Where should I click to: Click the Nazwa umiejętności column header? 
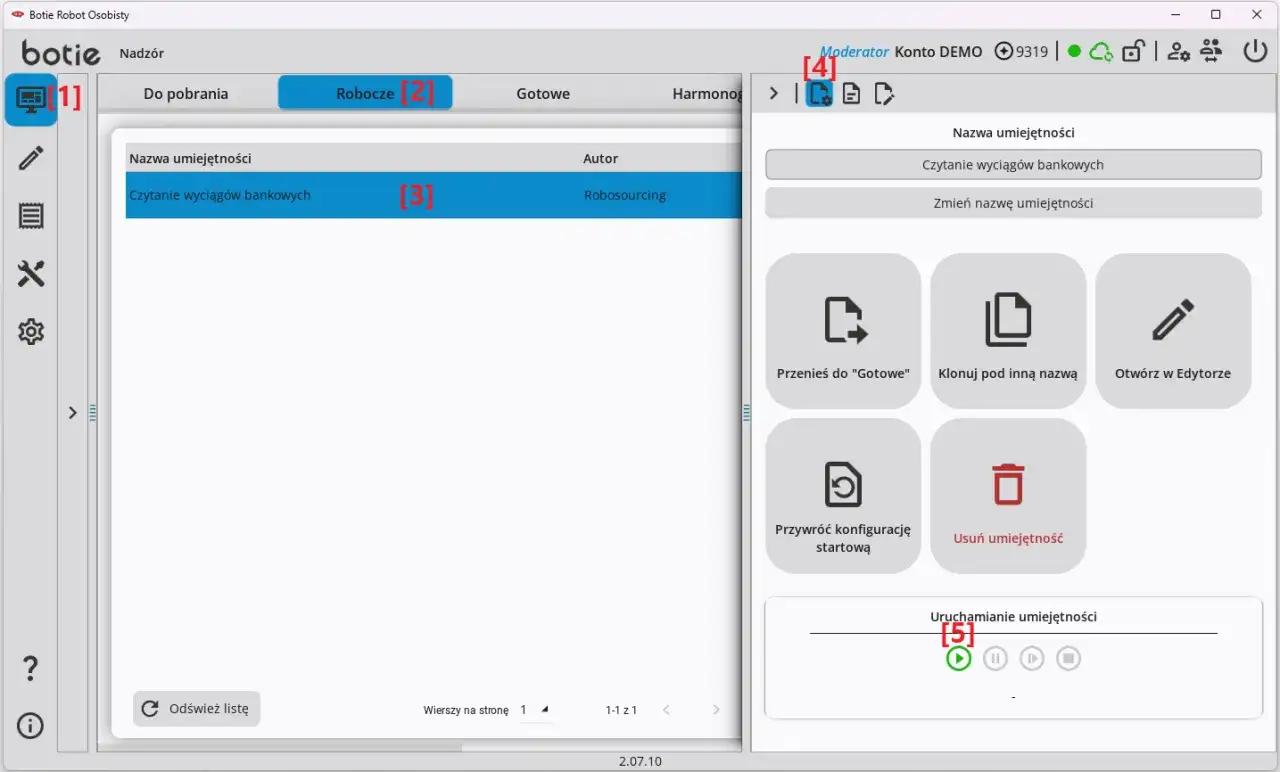[190, 158]
